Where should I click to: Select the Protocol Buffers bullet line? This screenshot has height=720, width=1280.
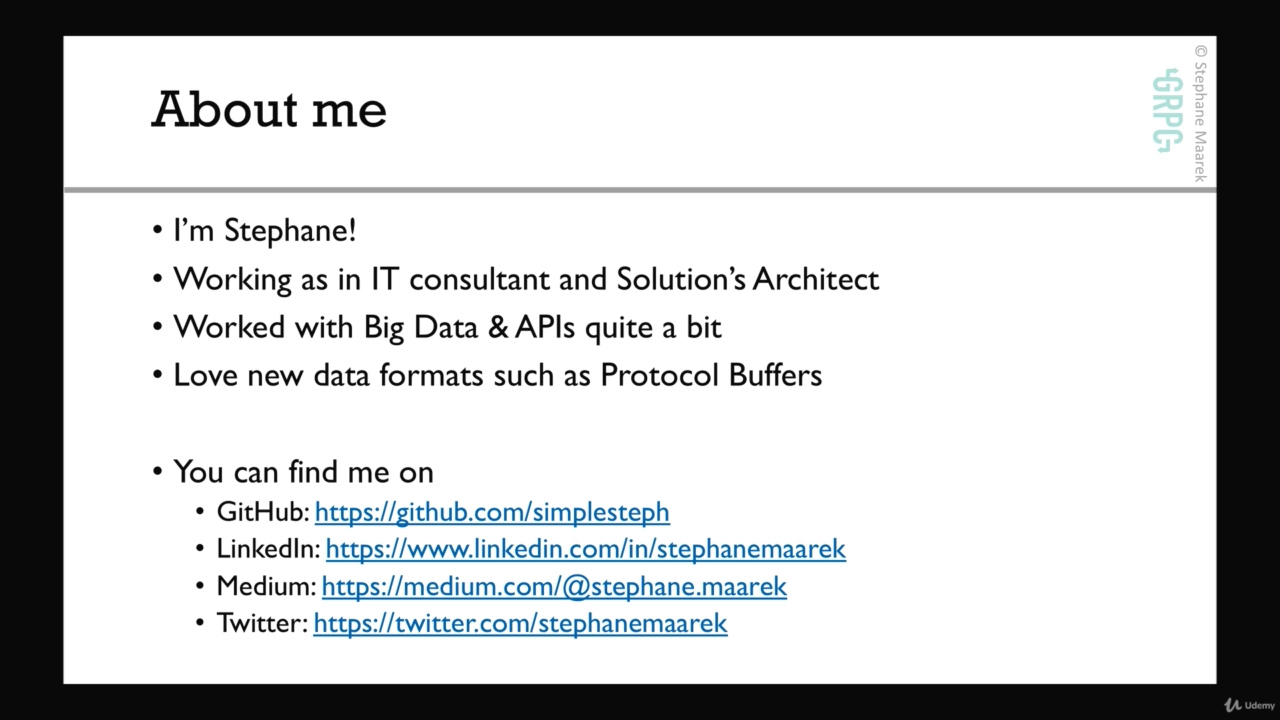[497, 375]
